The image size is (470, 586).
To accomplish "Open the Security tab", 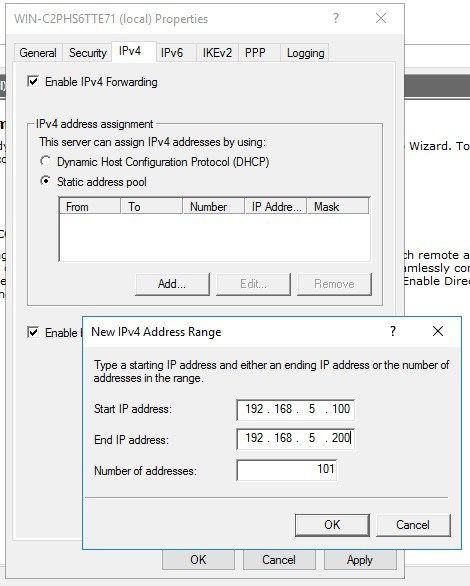I will (87, 53).
